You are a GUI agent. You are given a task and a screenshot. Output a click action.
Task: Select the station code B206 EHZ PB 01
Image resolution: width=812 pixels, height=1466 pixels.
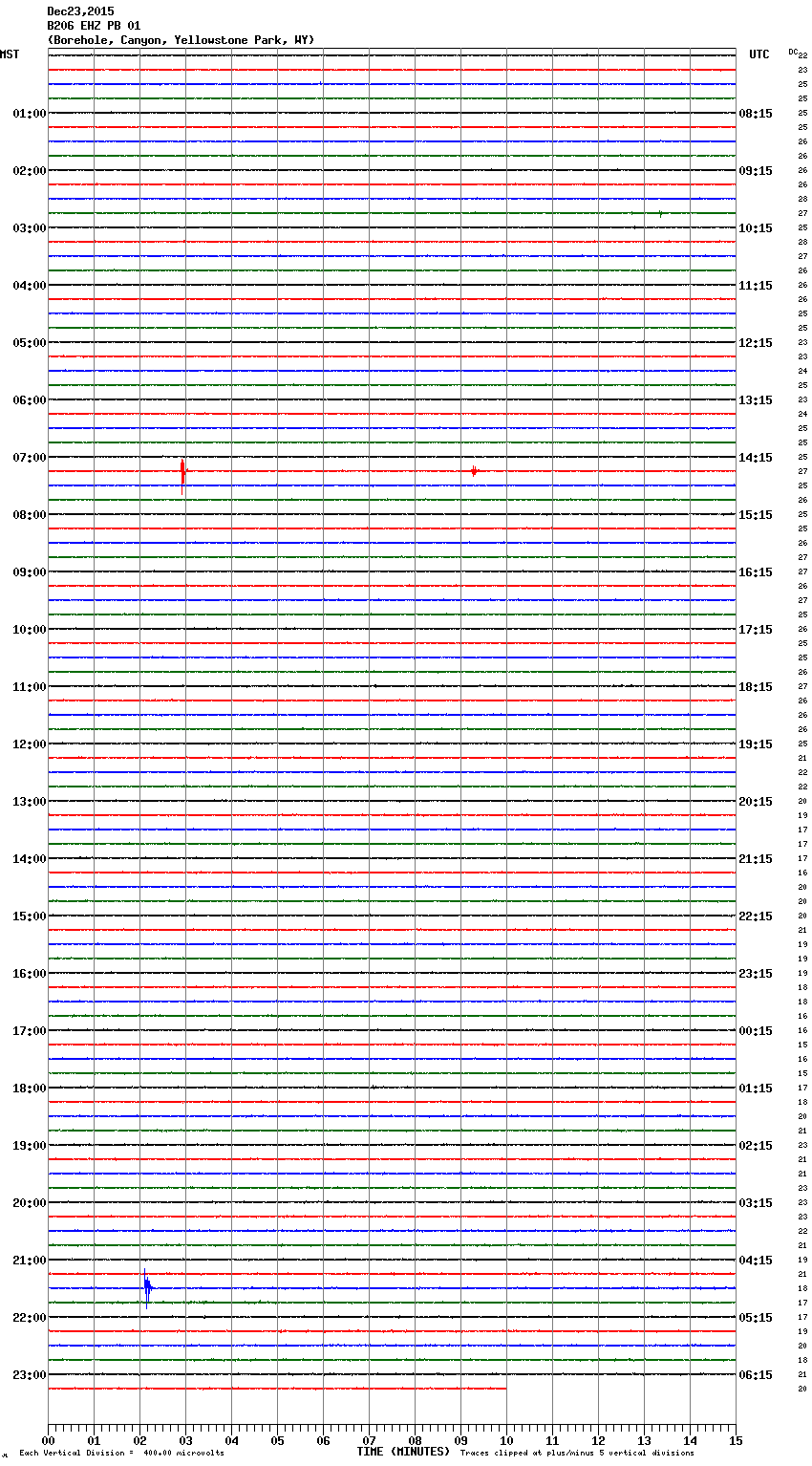[94, 26]
